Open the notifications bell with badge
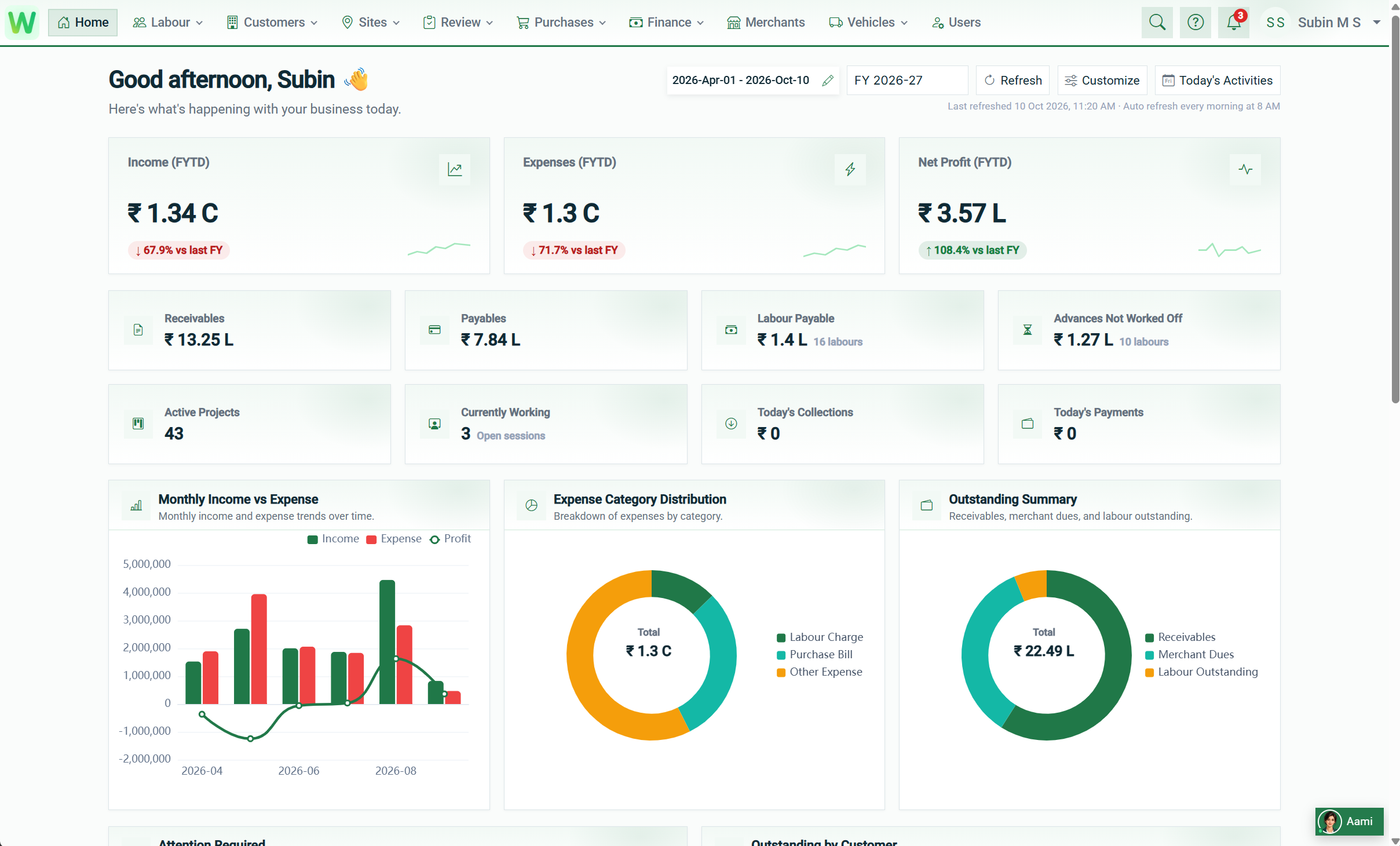 coord(1234,23)
